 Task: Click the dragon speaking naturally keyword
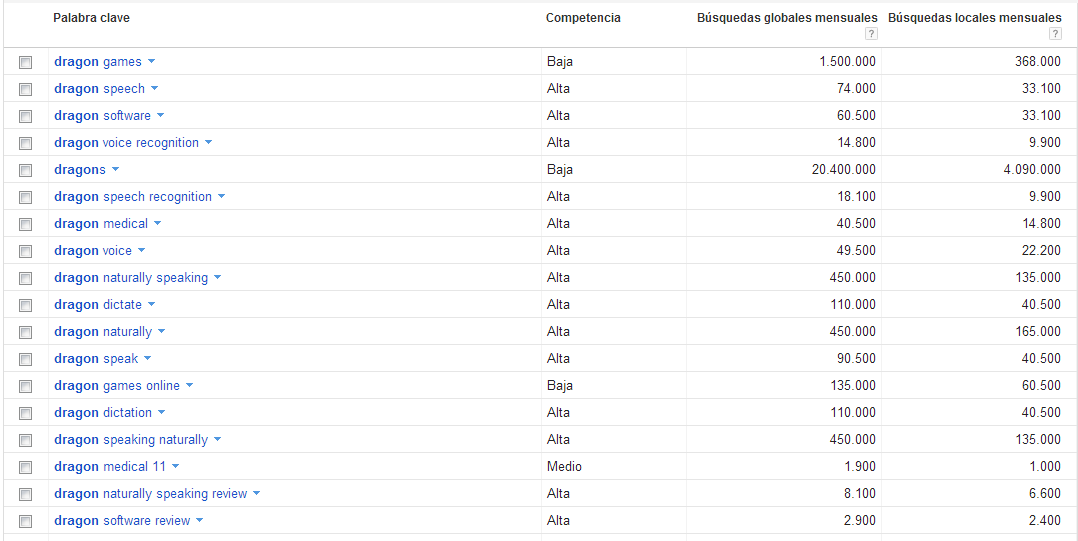coord(131,440)
